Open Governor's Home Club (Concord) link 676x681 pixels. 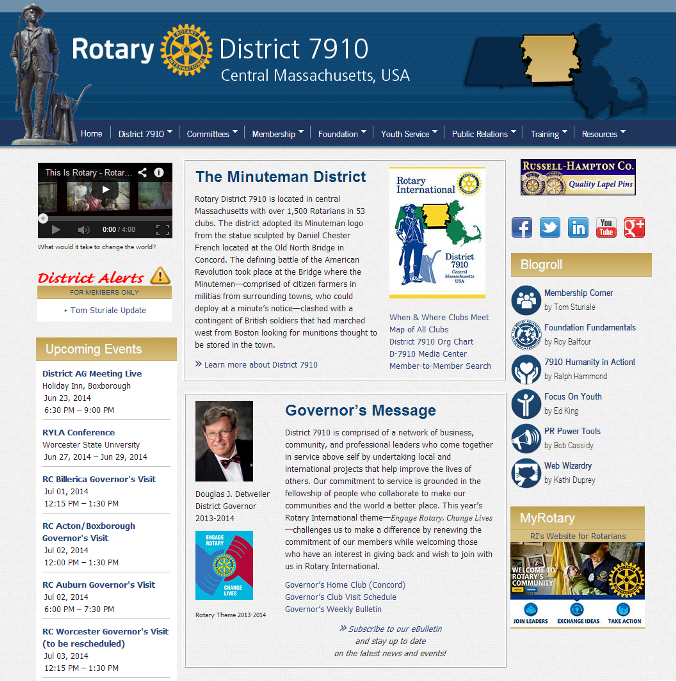(x=345, y=585)
